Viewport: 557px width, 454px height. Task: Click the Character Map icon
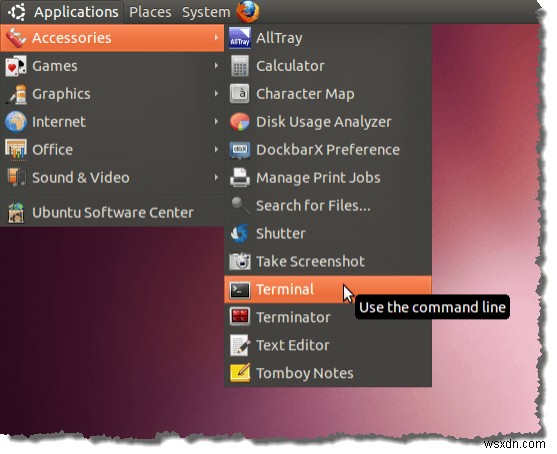(240, 94)
